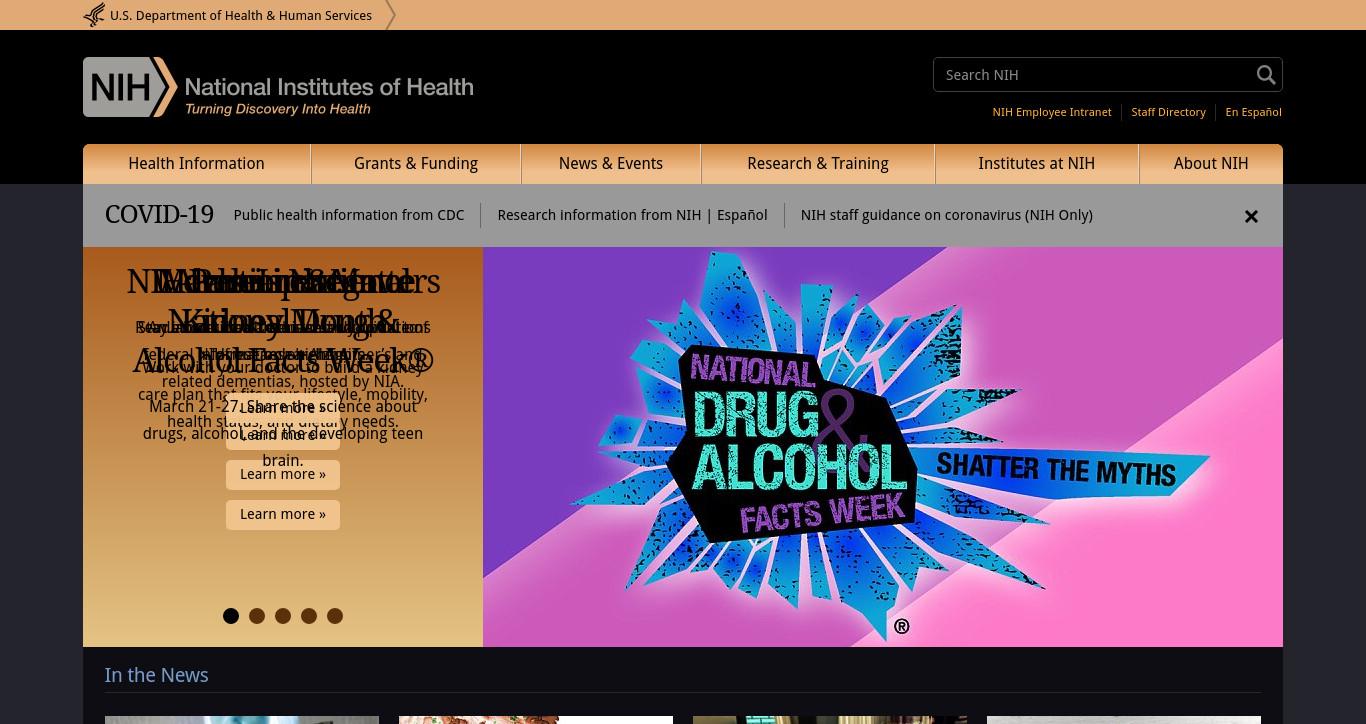Open the Research & Training menu
The image size is (1366, 724).
818,164
